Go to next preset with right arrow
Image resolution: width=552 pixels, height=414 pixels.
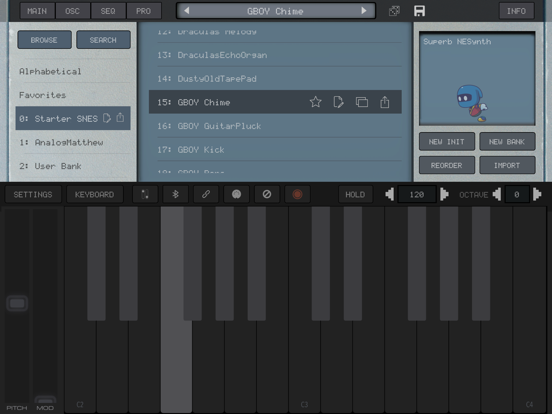[364, 11]
